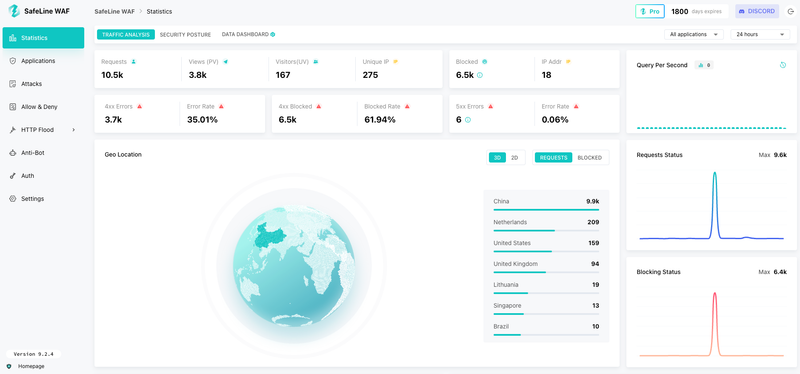
Task: Switch to the Security Posture tab
Action: tap(185, 35)
